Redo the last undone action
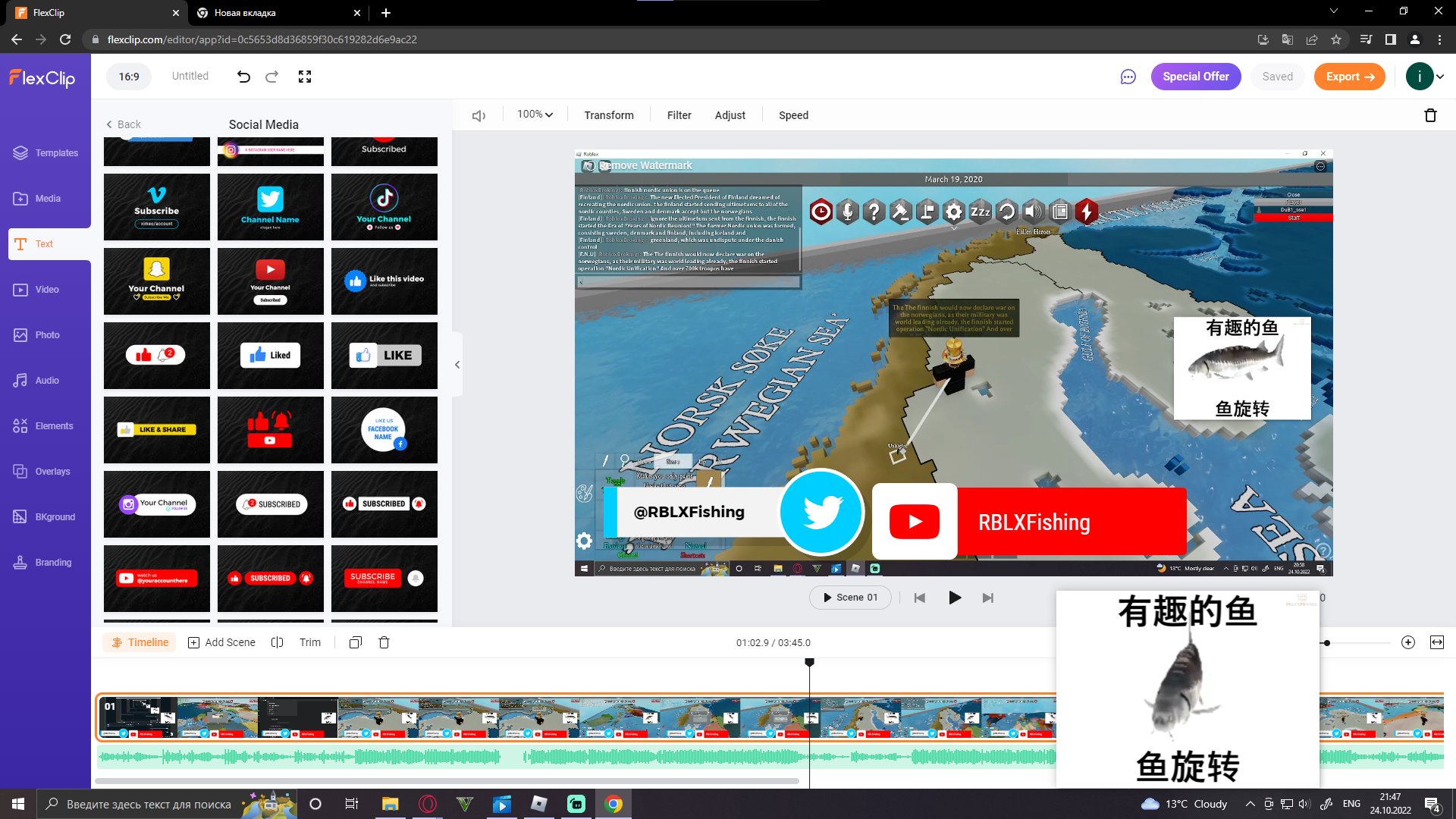This screenshot has width=1456, height=819. (x=271, y=76)
